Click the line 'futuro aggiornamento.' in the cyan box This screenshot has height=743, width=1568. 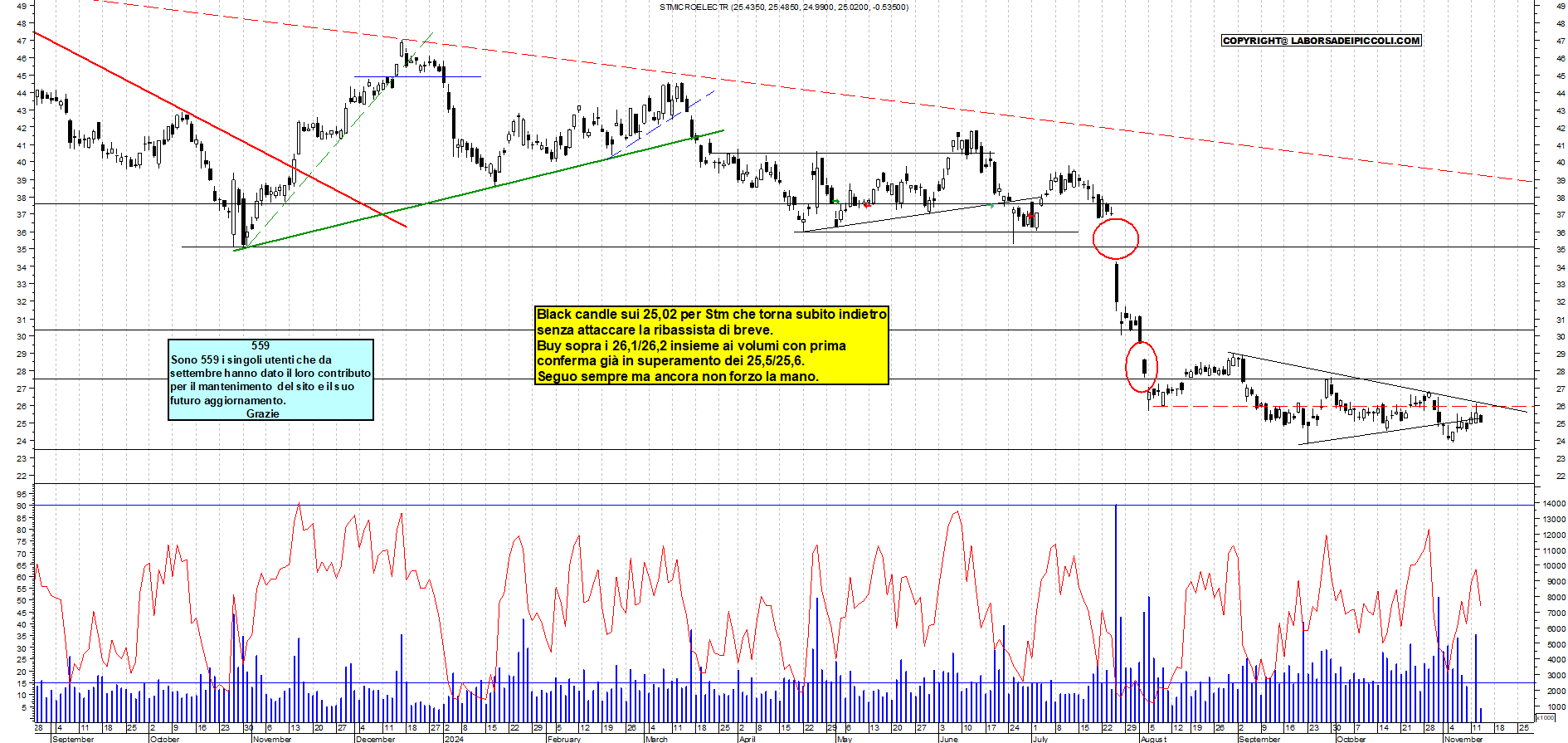click(228, 400)
